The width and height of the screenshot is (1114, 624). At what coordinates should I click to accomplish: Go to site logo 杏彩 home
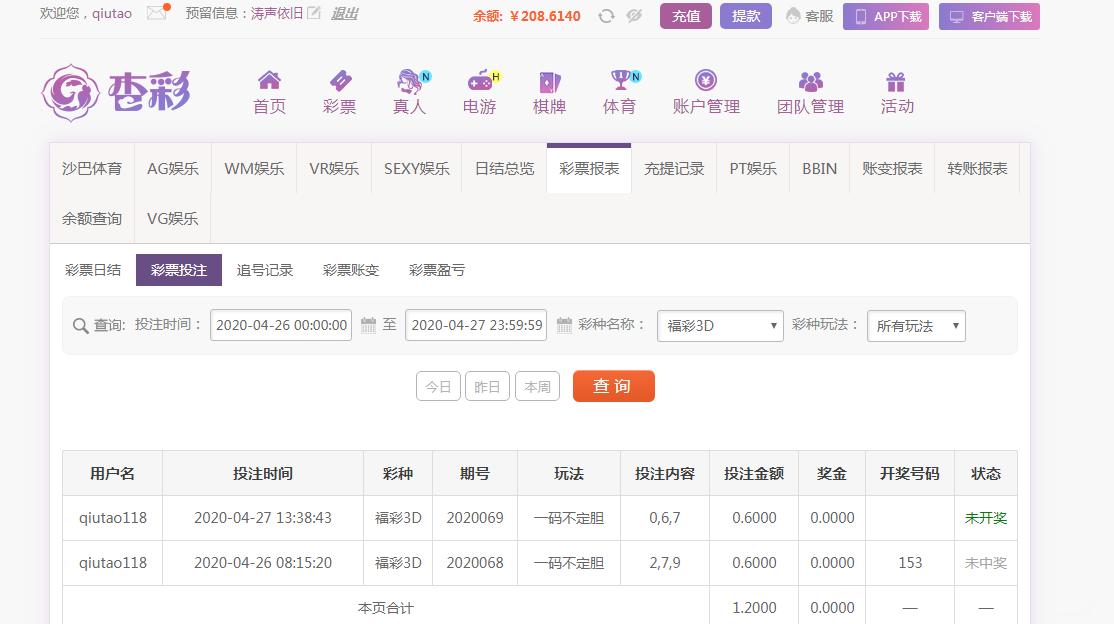click(116, 92)
